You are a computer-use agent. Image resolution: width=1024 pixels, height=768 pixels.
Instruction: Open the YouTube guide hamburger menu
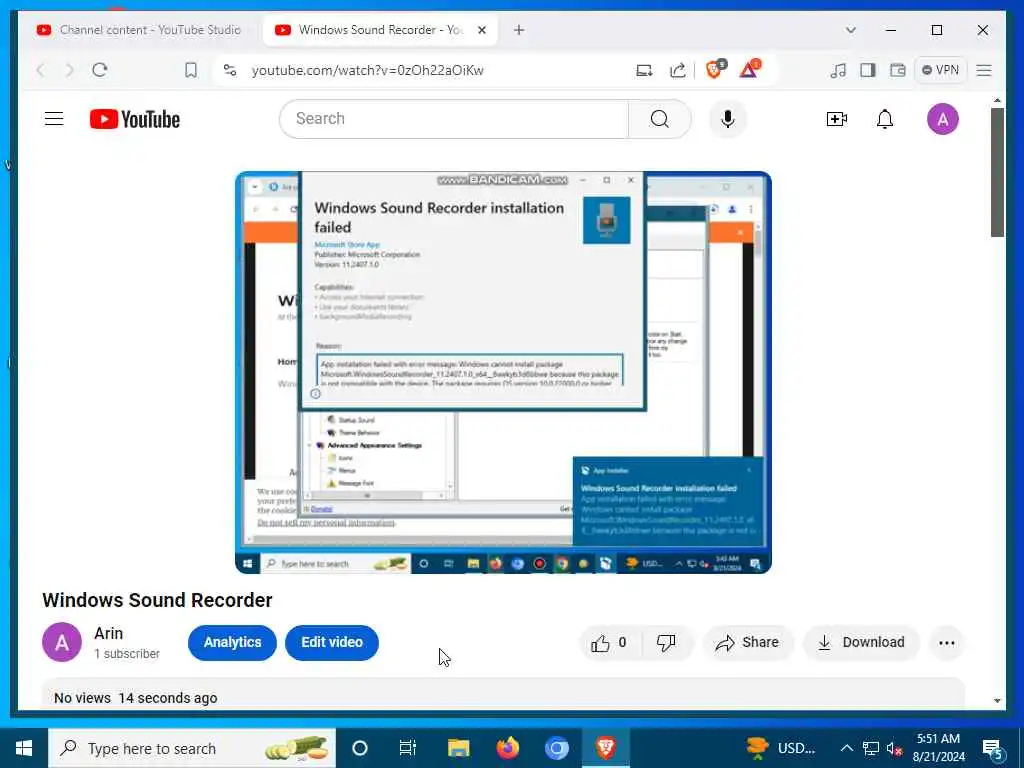pyautogui.click(x=54, y=119)
